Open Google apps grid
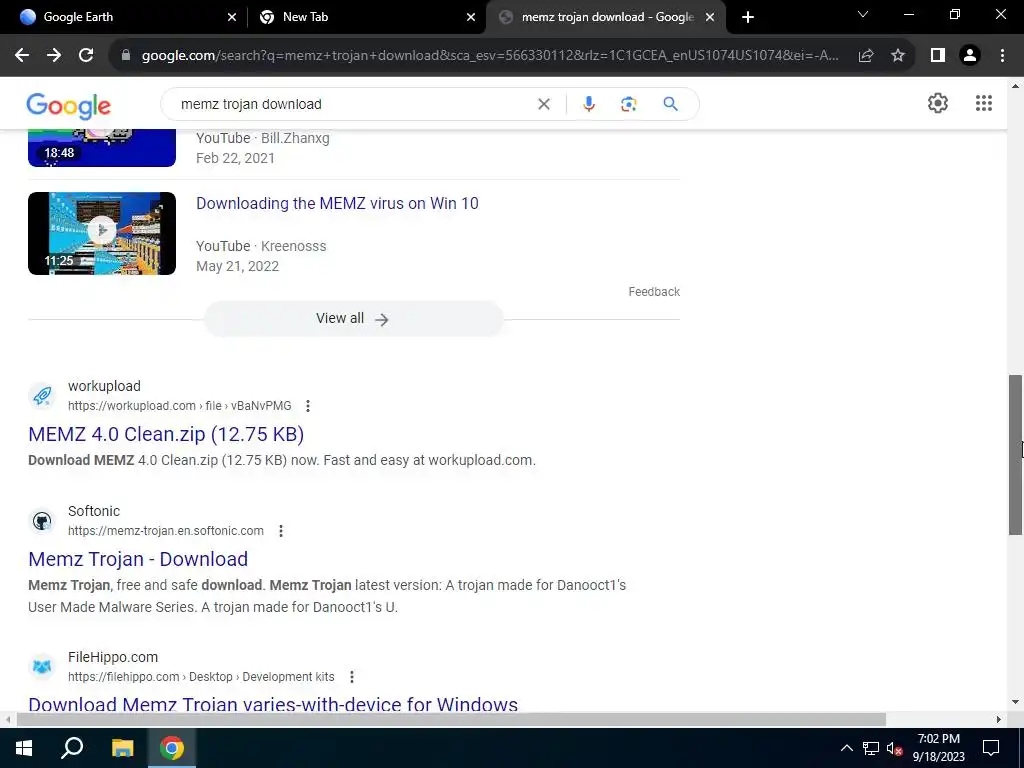 (x=984, y=103)
